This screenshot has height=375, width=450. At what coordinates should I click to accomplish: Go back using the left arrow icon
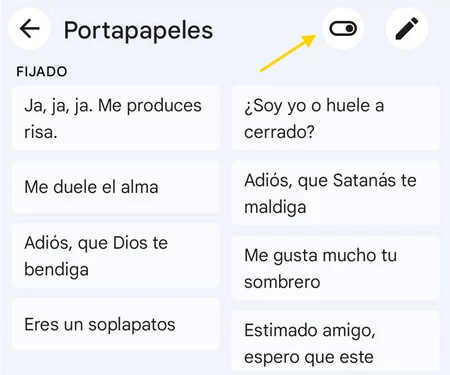click(29, 29)
